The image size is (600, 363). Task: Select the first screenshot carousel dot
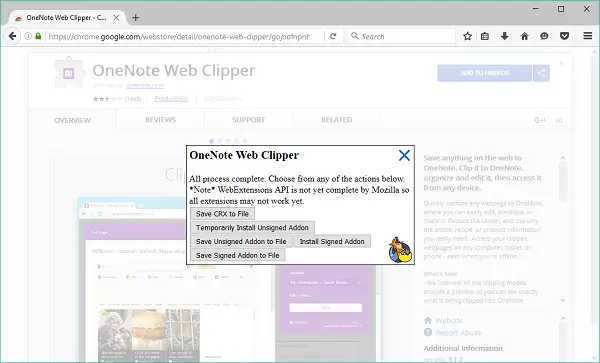click(211, 141)
